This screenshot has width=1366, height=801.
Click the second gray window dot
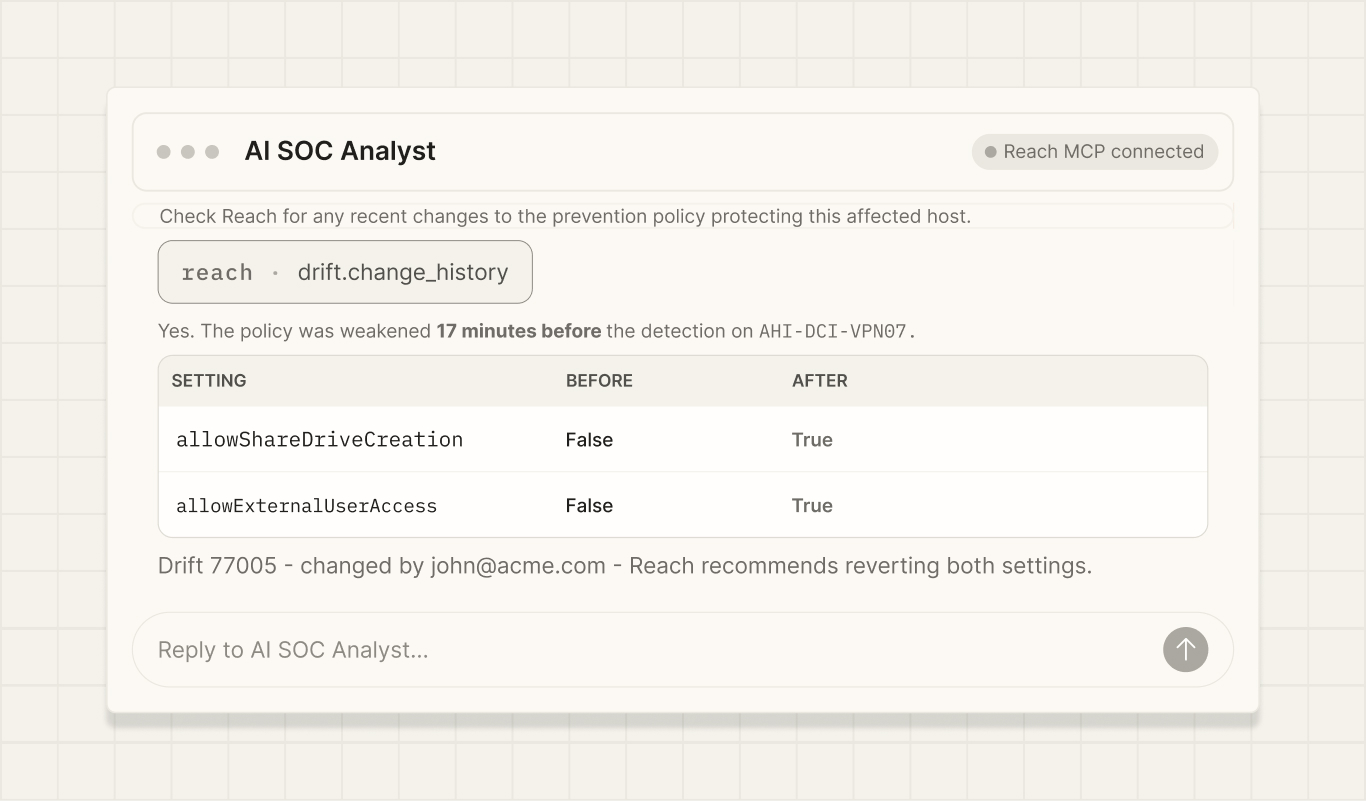click(x=188, y=152)
